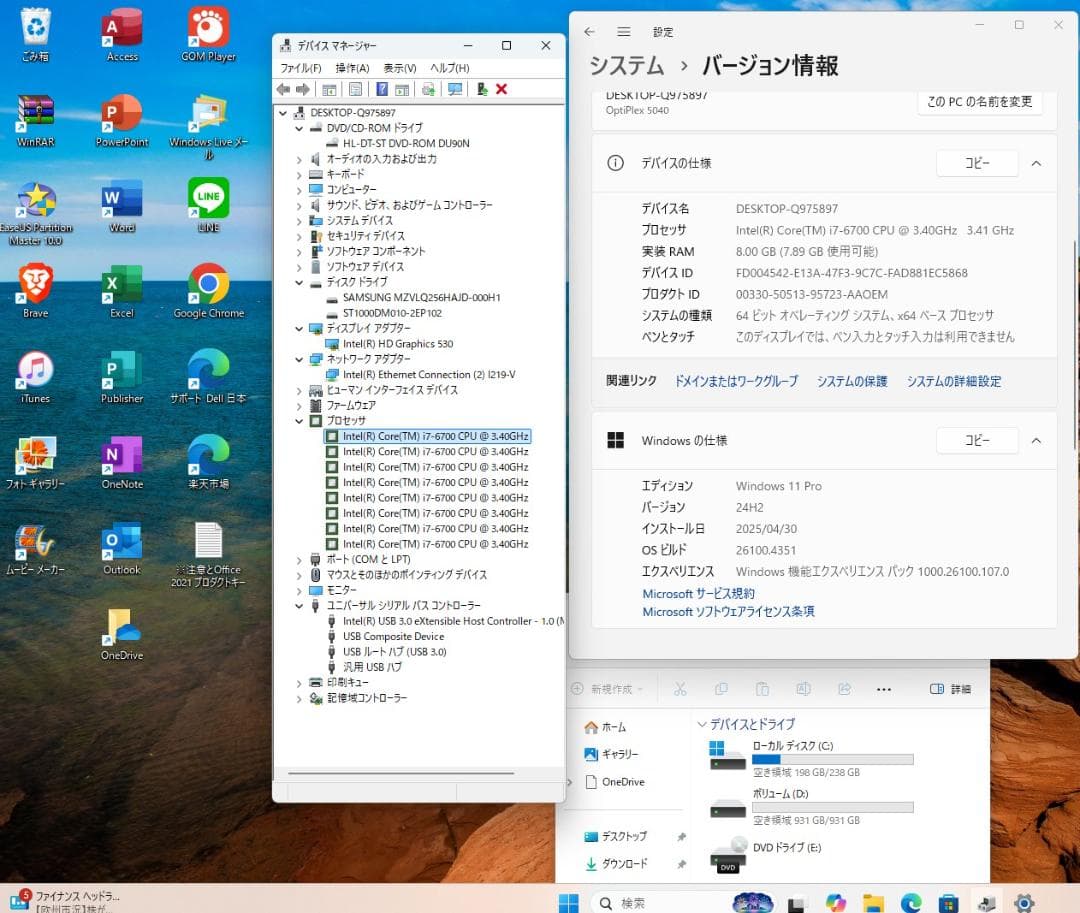The height and width of the screenshot is (913, 1080).
Task: Collapse the デバイスとドライブ group
Action: coord(702,724)
